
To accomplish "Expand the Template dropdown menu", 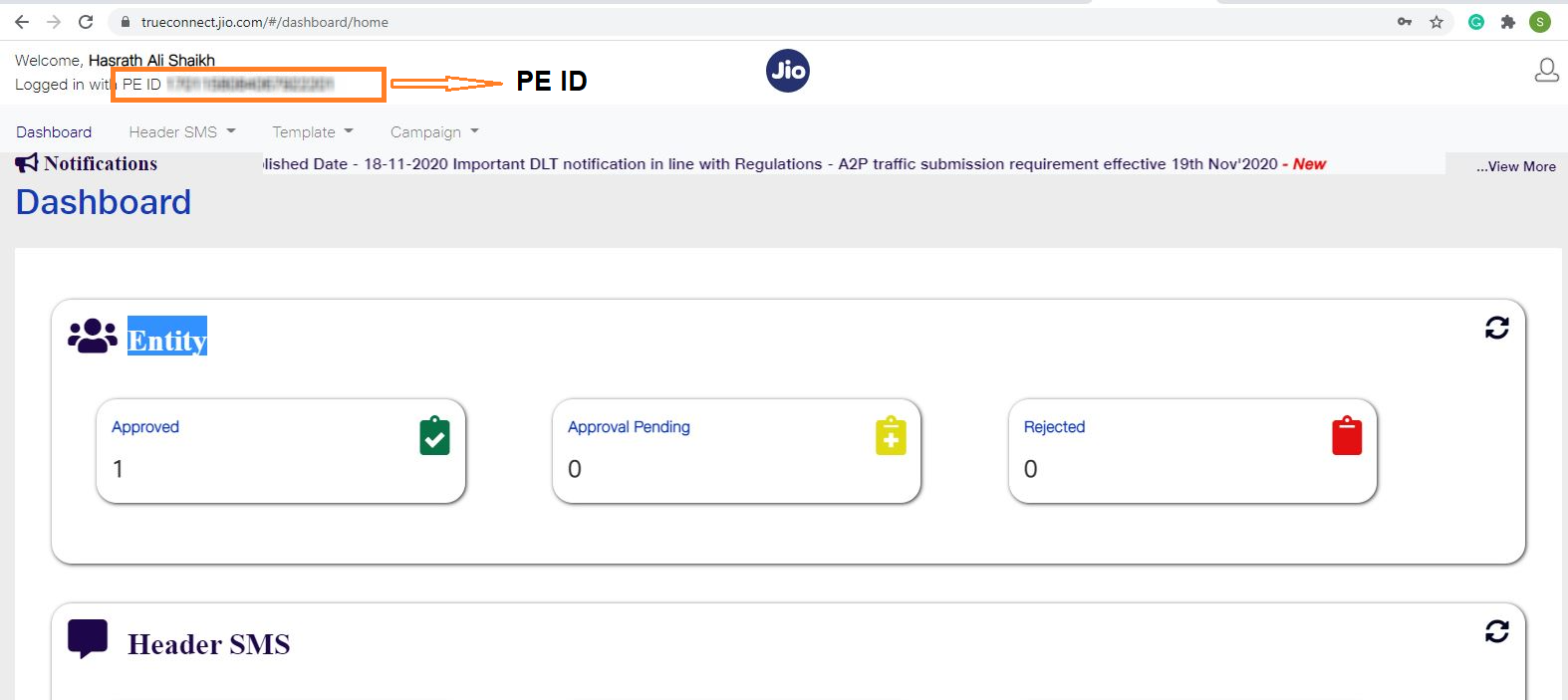I will pos(313,132).
